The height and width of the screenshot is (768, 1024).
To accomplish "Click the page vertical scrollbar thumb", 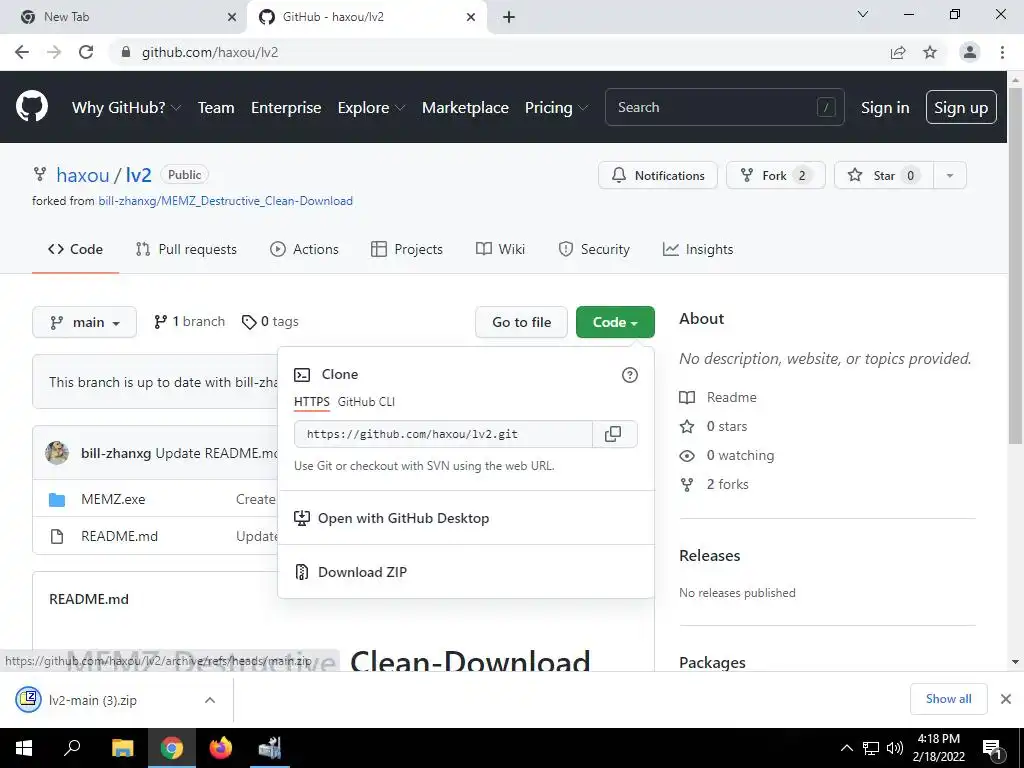I will coord(1015,266).
